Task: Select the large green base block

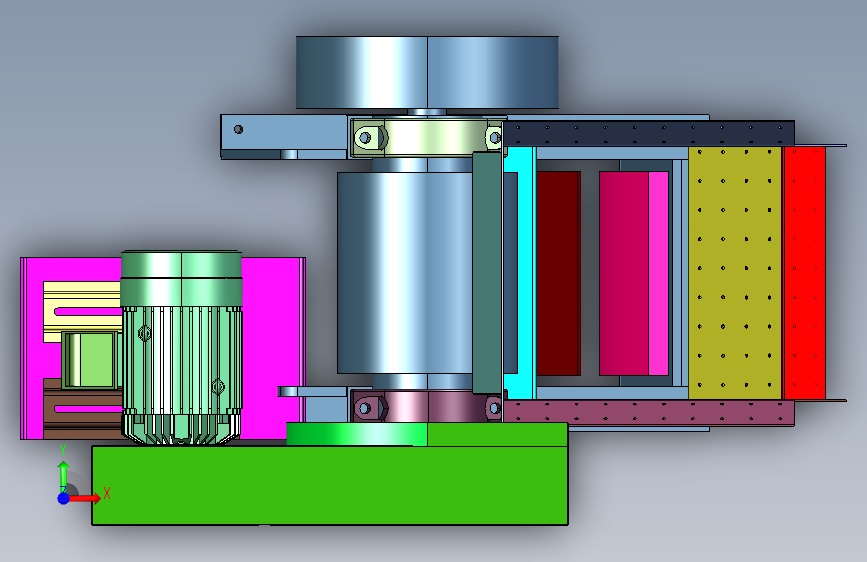Action: pos(330,485)
